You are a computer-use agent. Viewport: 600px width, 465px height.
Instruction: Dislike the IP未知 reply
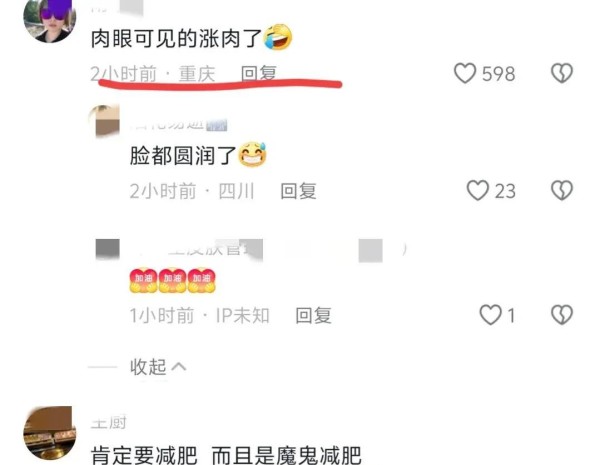(x=562, y=315)
